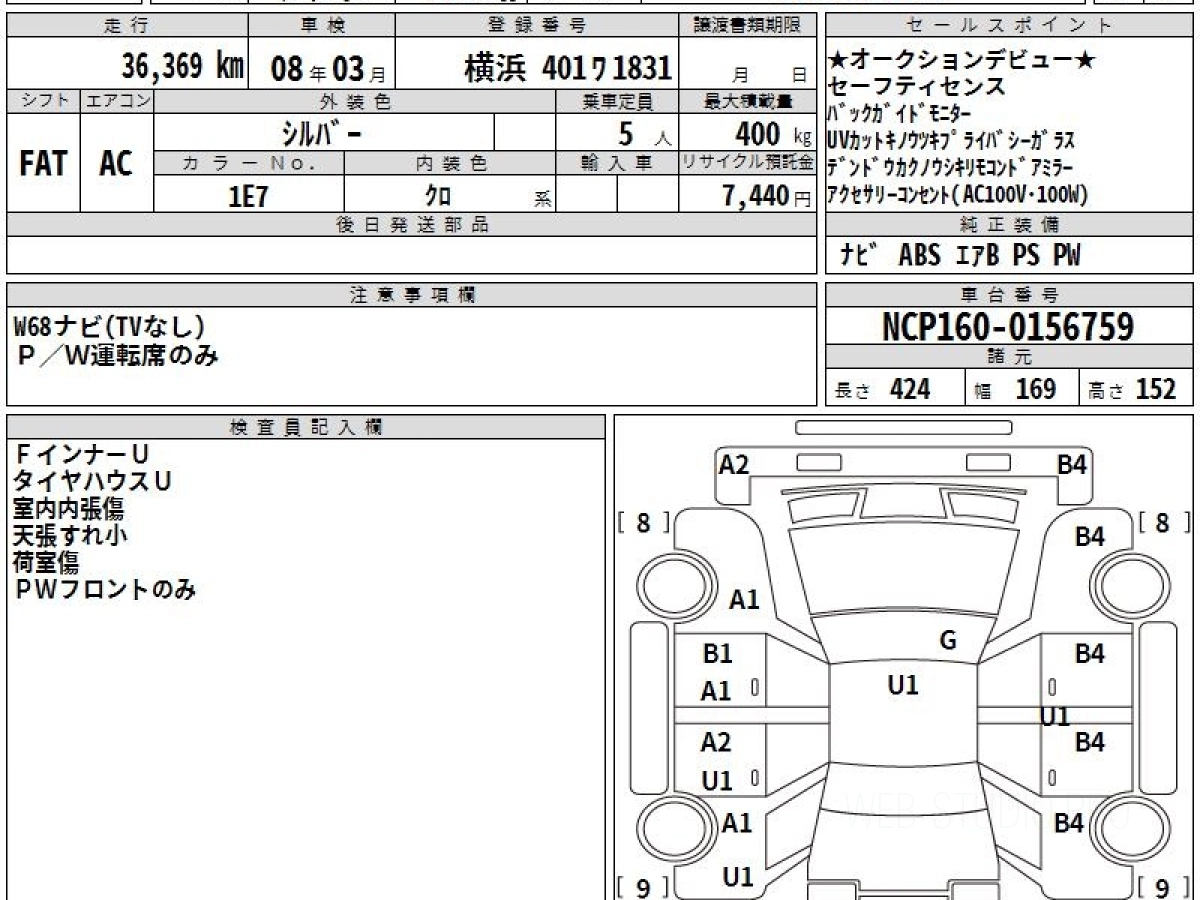Select the W68ナビ(TVなし) note

[110, 326]
